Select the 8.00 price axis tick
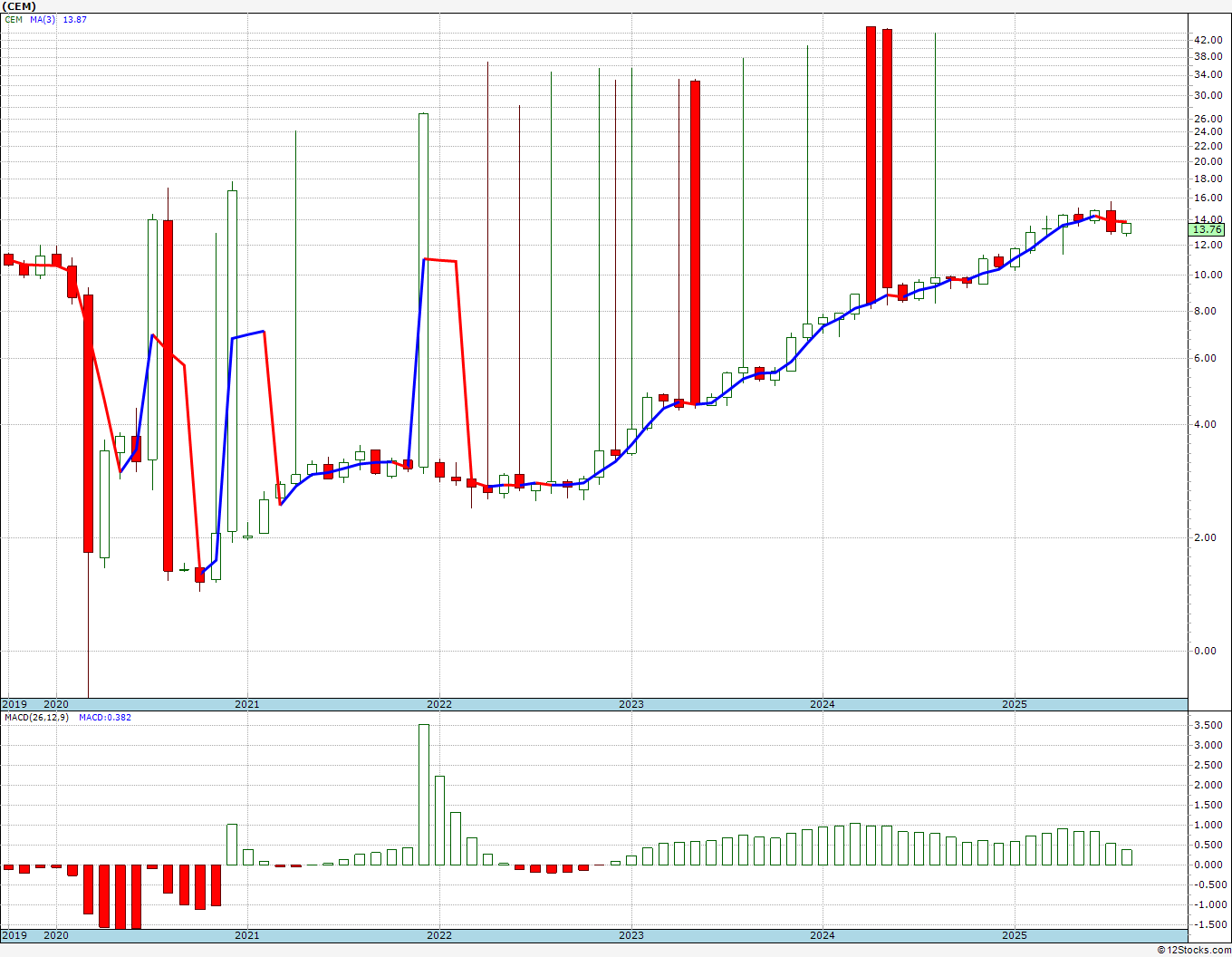This screenshot has height=957, width=1232. coord(1206,311)
